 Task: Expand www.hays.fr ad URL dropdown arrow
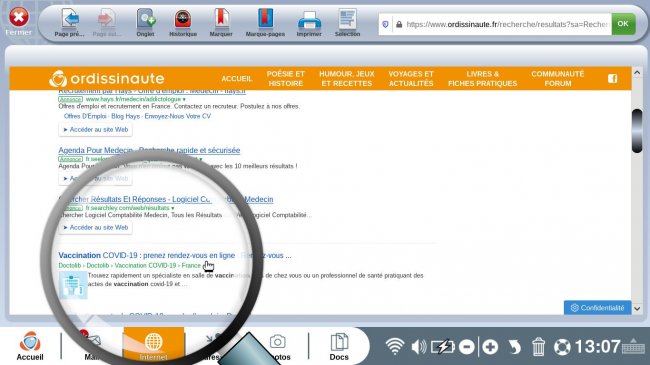[184, 100]
